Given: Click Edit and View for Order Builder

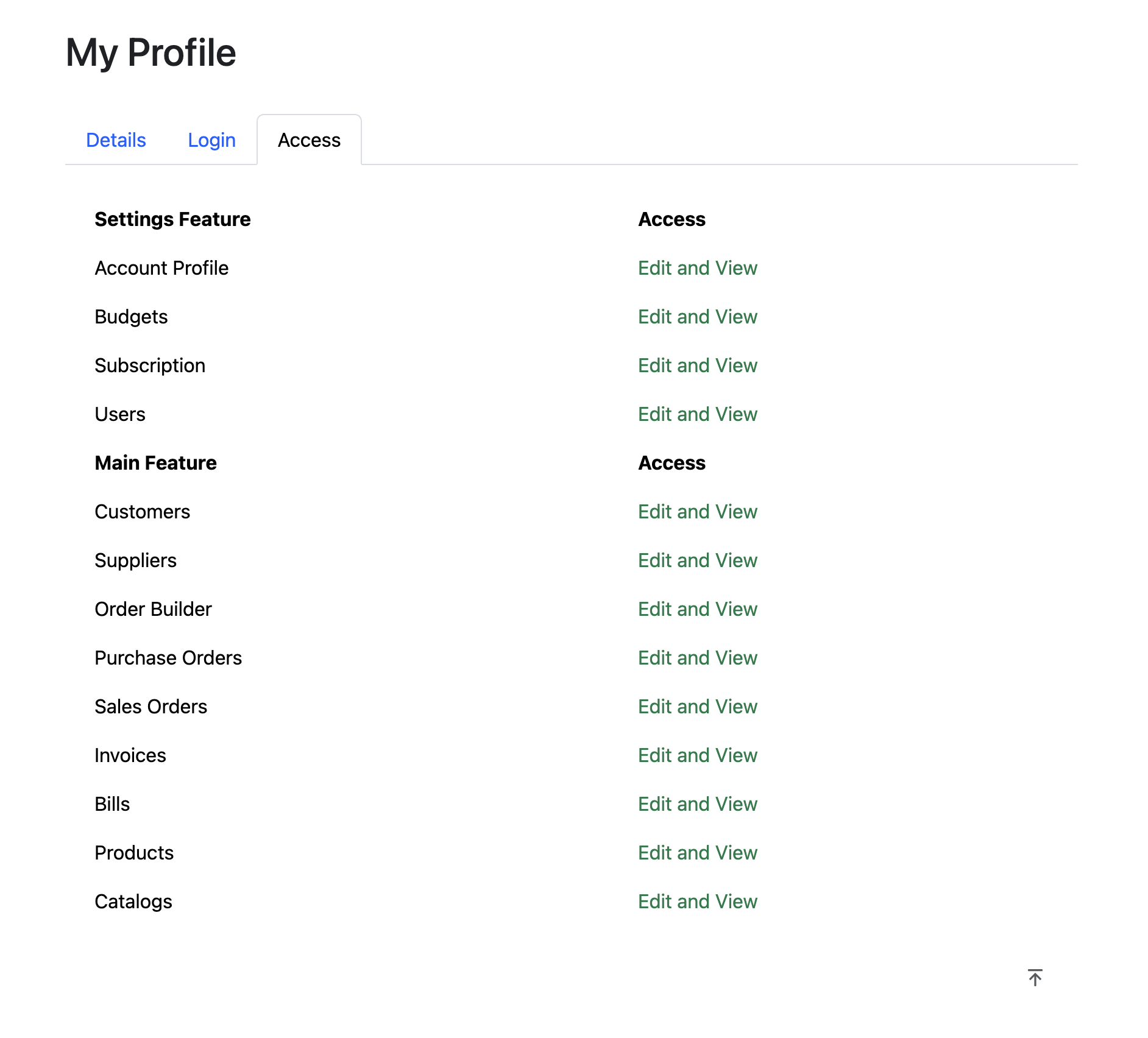Looking at the screenshot, I should [697, 609].
